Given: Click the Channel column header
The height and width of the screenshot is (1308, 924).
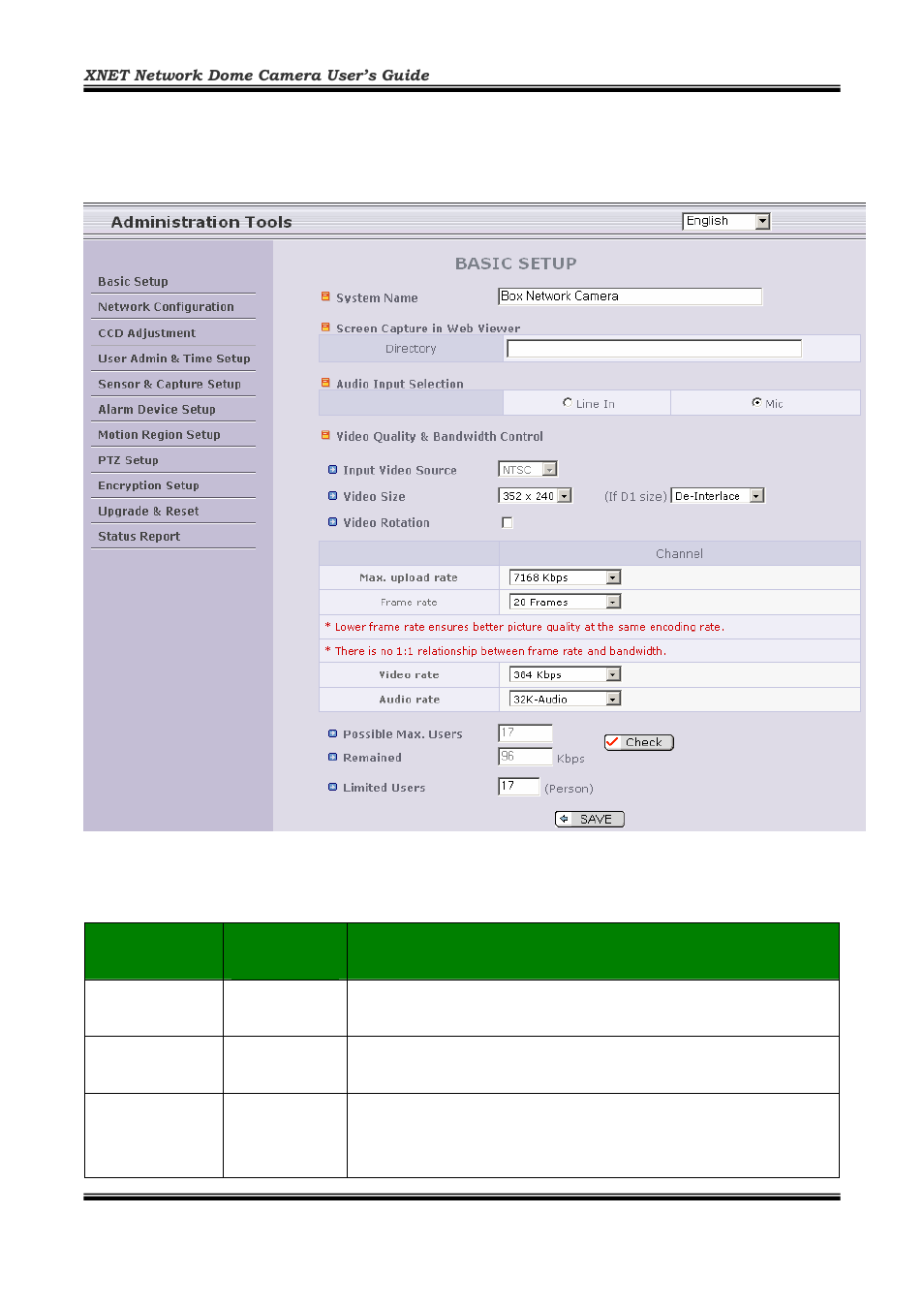Looking at the screenshot, I should [x=679, y=554].
